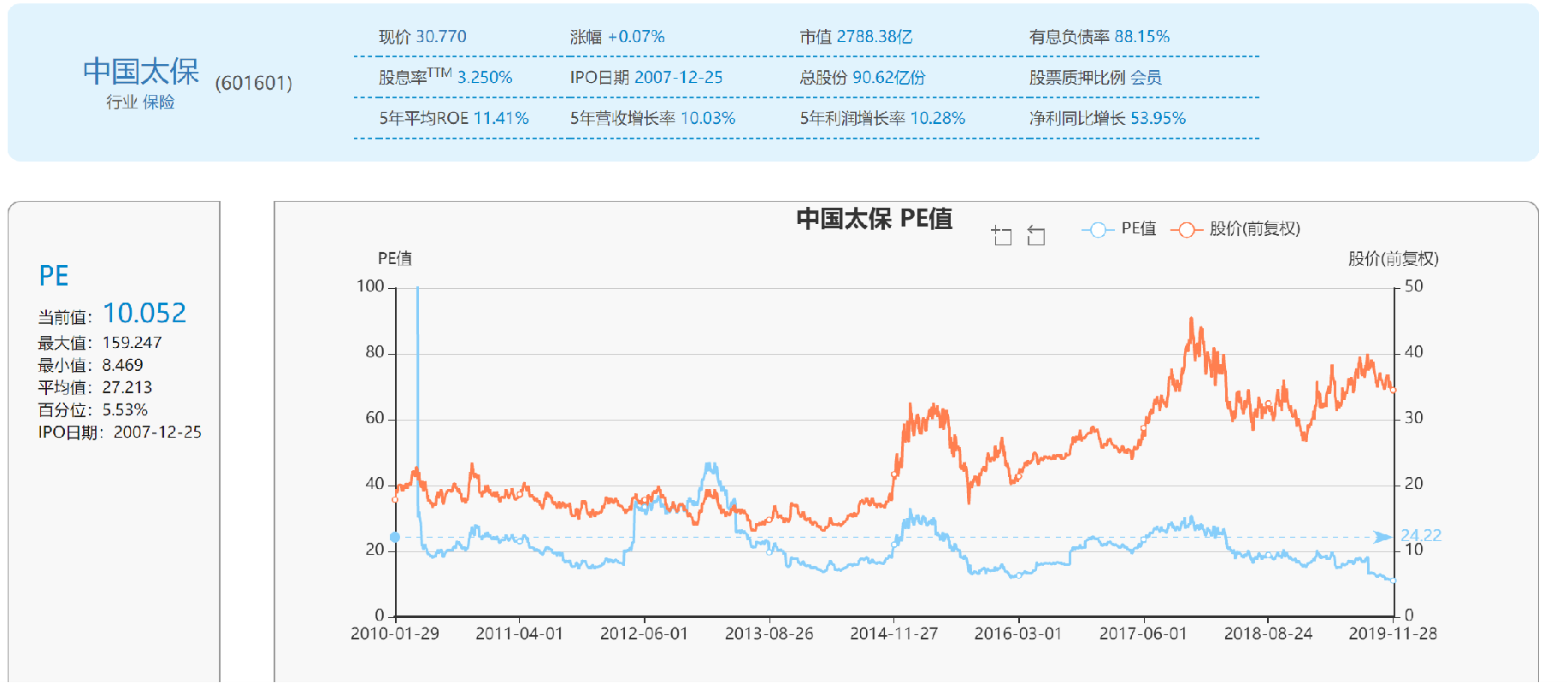Image resolution: width=1568 pixels, height=683 pixels.
Task: Click the 百分位 5.53% row
Action: coord(93,410)
